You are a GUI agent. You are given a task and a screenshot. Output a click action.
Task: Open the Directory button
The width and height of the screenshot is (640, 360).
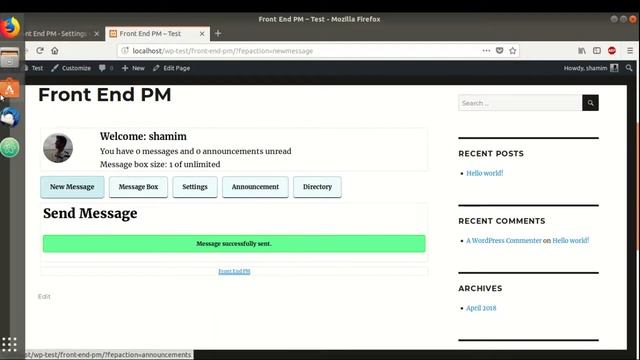click(x=317, y=187)
